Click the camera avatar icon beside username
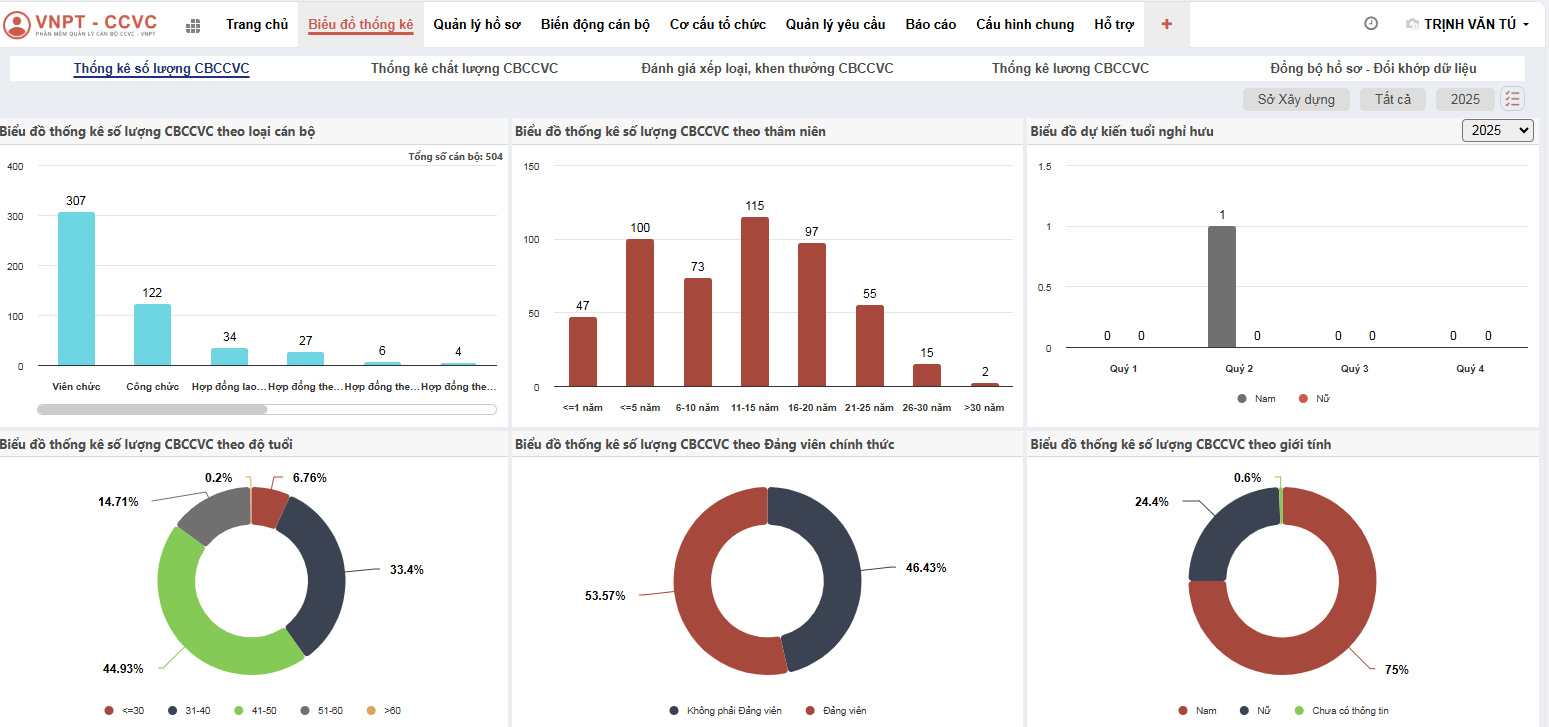Screen dimensions: 1549x727 1412,24
